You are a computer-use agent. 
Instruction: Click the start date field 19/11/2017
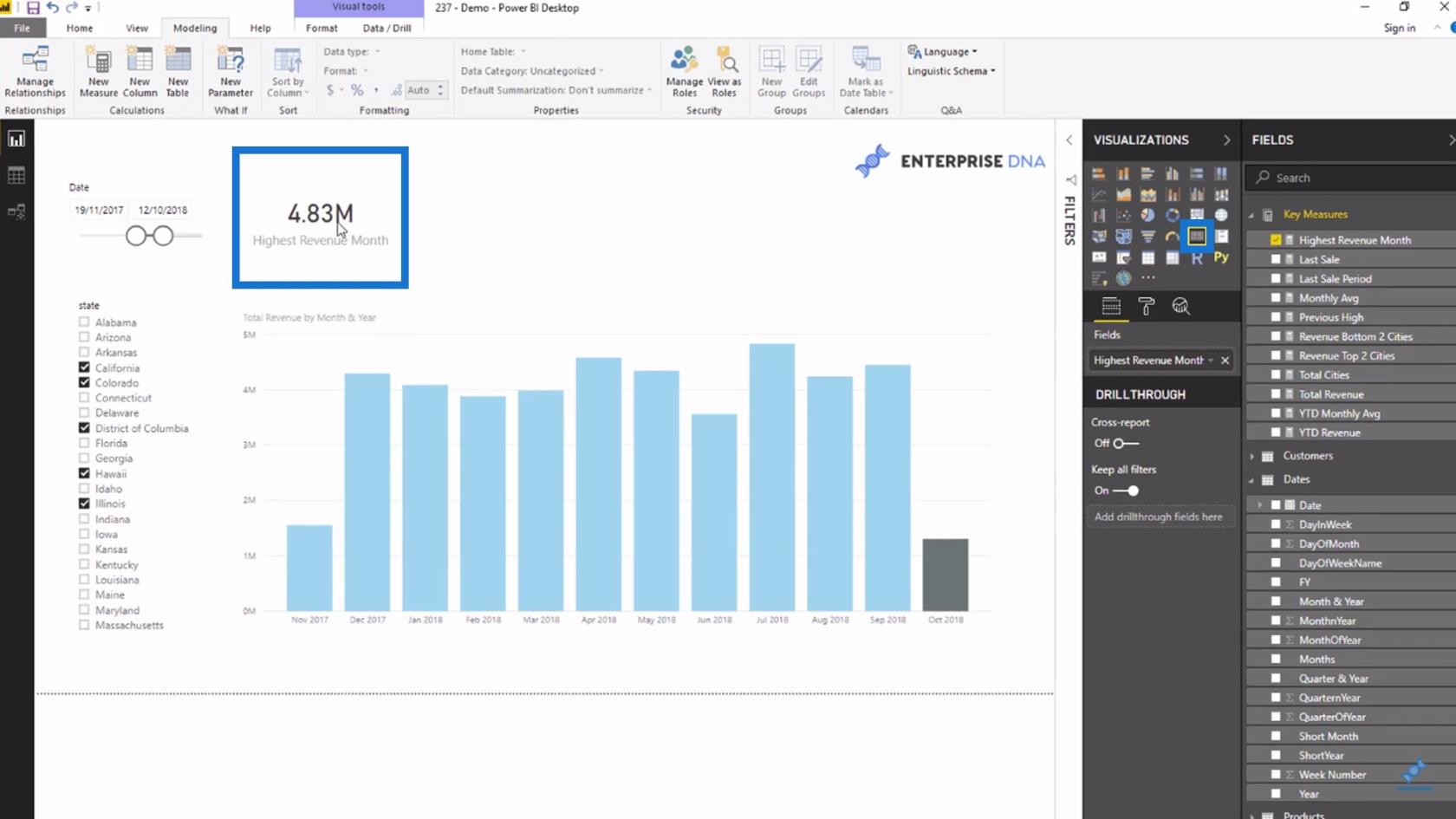[x=99, y=210]
